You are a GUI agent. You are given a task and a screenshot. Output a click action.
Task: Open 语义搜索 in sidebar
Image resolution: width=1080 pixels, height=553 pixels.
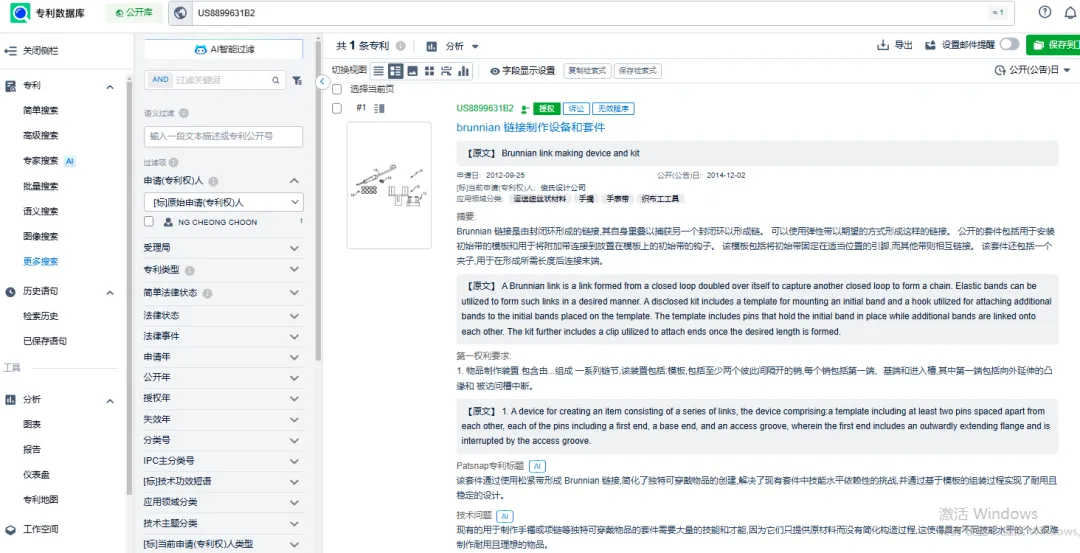pos(41,211)
